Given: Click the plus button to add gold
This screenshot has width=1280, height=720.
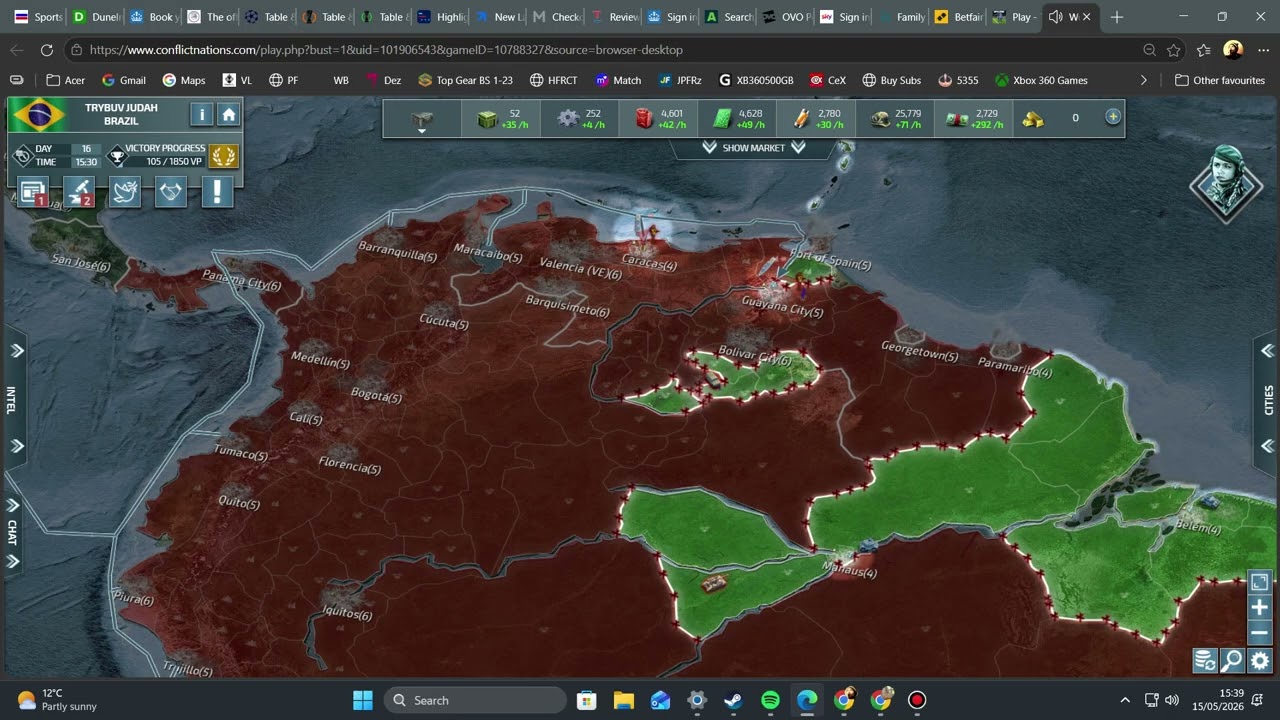Looking at the screenshot, I should point(1113,117).
